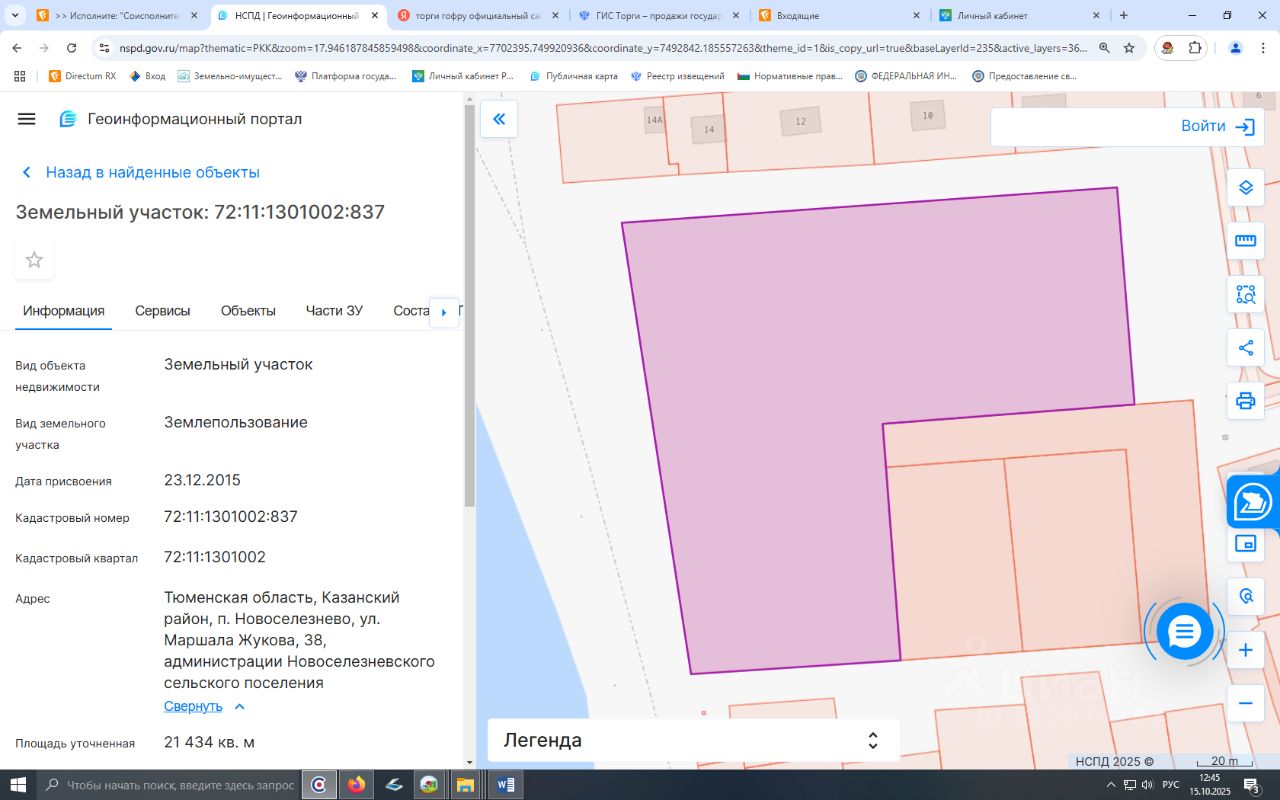The height and width of the screenshot is (800, 1280).
Task: Expand the Легенда legend panel
Action: point(693,741)
